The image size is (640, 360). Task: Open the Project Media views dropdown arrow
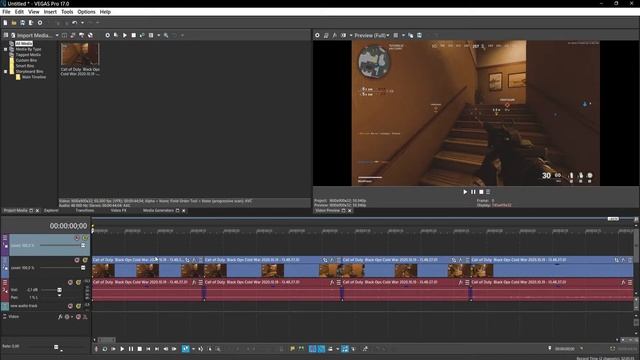coord(159,36)
